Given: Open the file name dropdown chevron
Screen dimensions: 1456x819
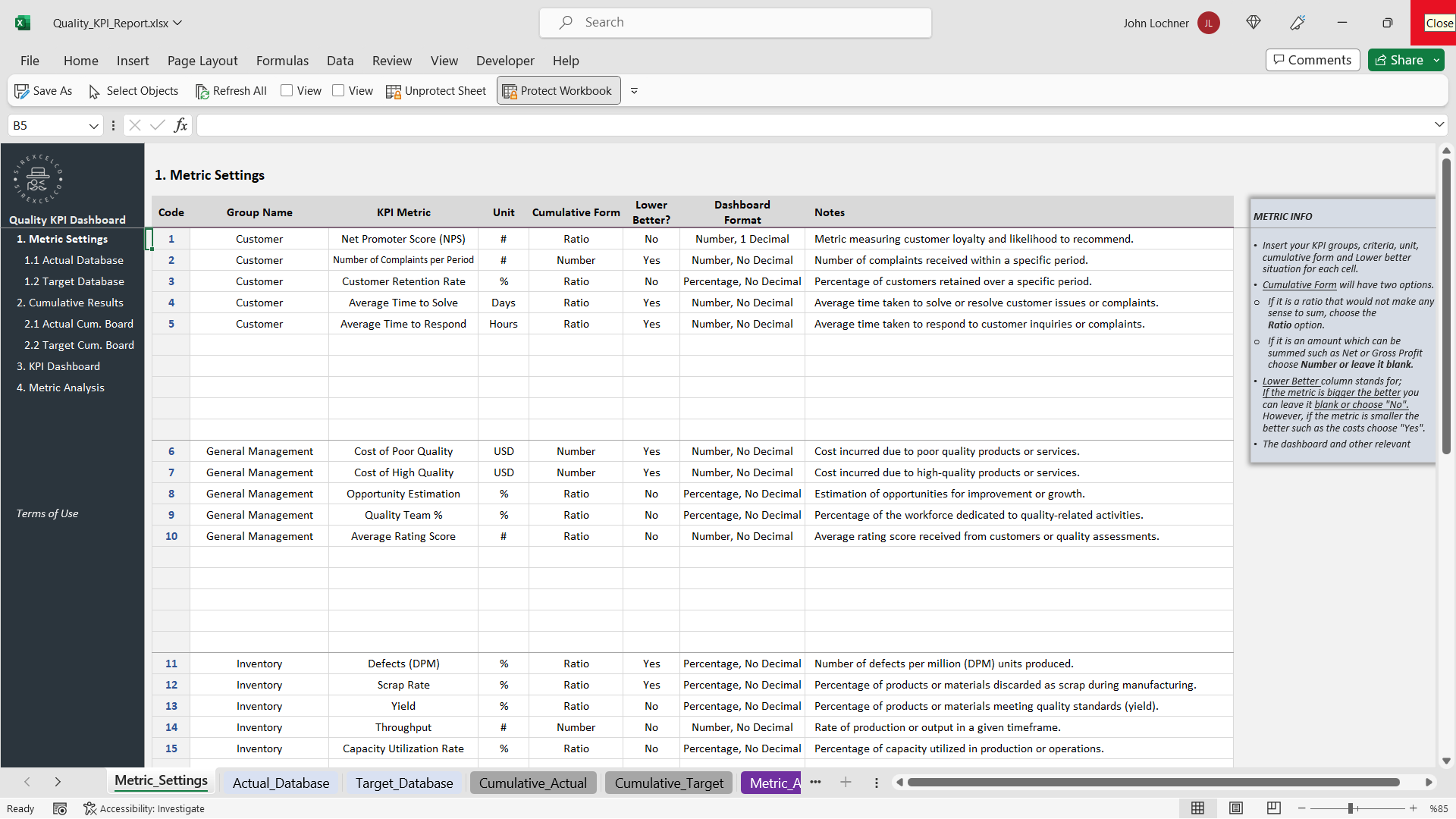Looking at the screenshot, I should (x=177, y=23).
